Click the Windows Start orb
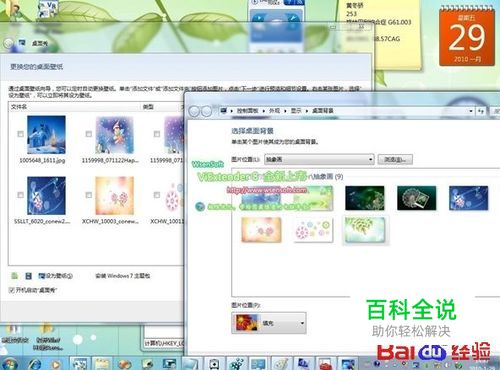This screenshot has width=500, height=370. 9,365
